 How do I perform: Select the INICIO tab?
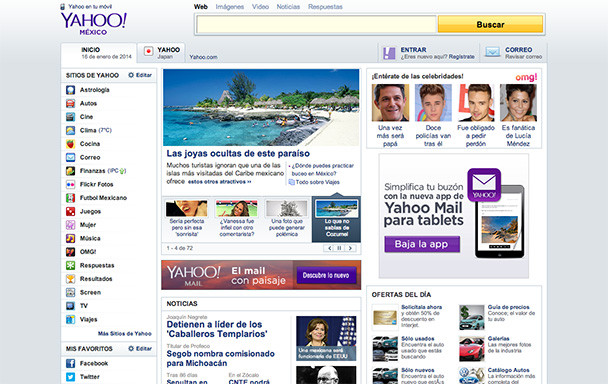click(98, 53)
